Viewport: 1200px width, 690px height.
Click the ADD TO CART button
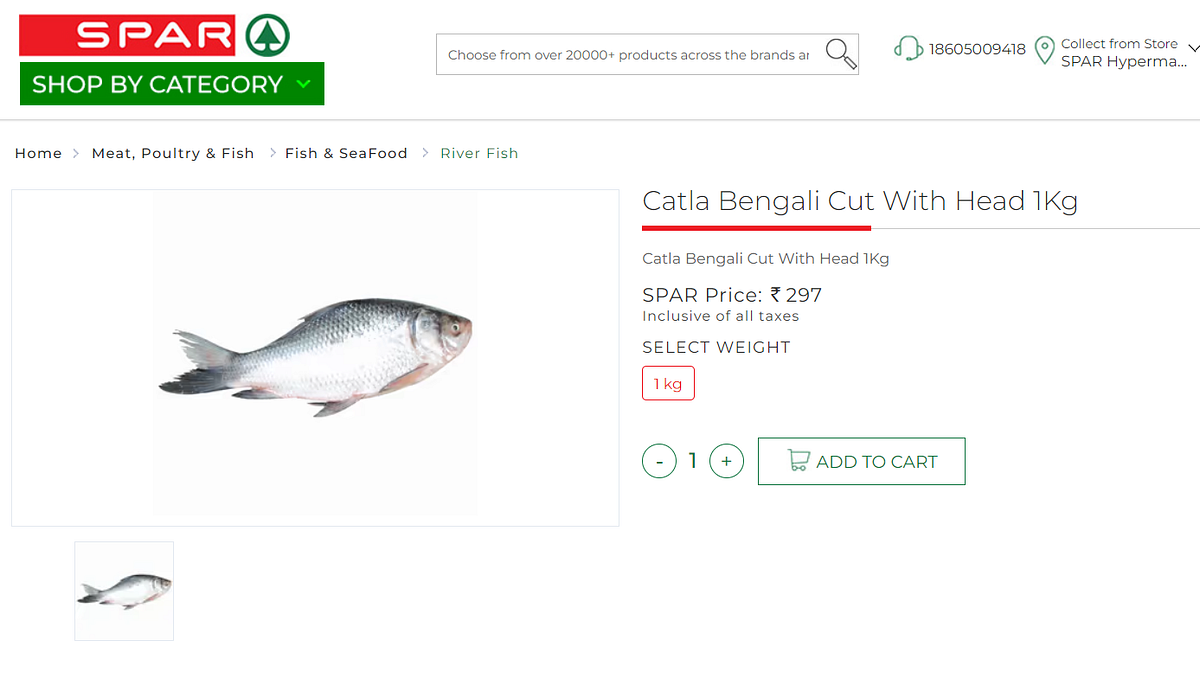click(861, 461)
